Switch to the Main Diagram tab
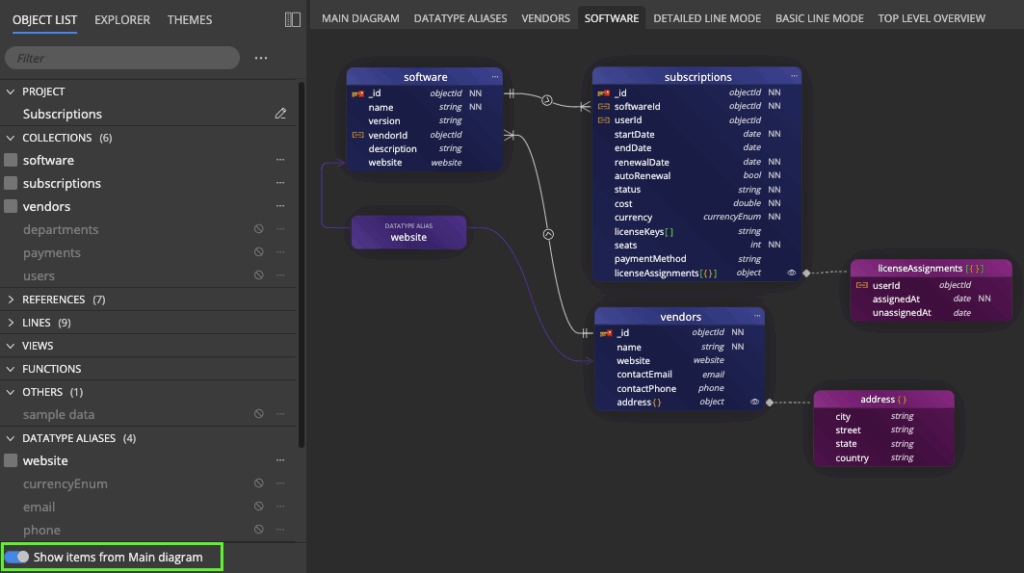Screen dimensions: 1024x573 (360, 18)
